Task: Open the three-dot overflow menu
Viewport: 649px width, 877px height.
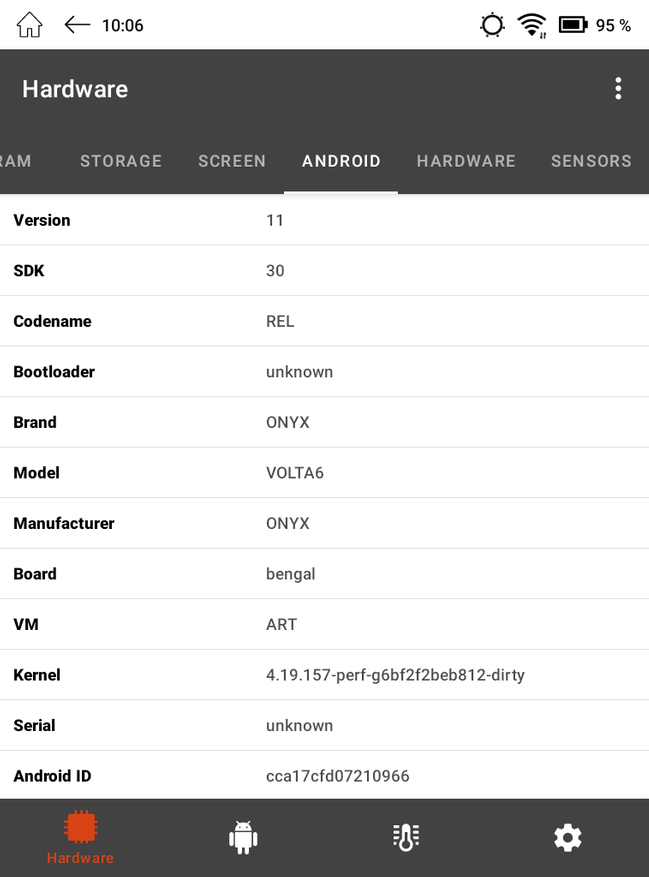Action: [x=618, y=89]
